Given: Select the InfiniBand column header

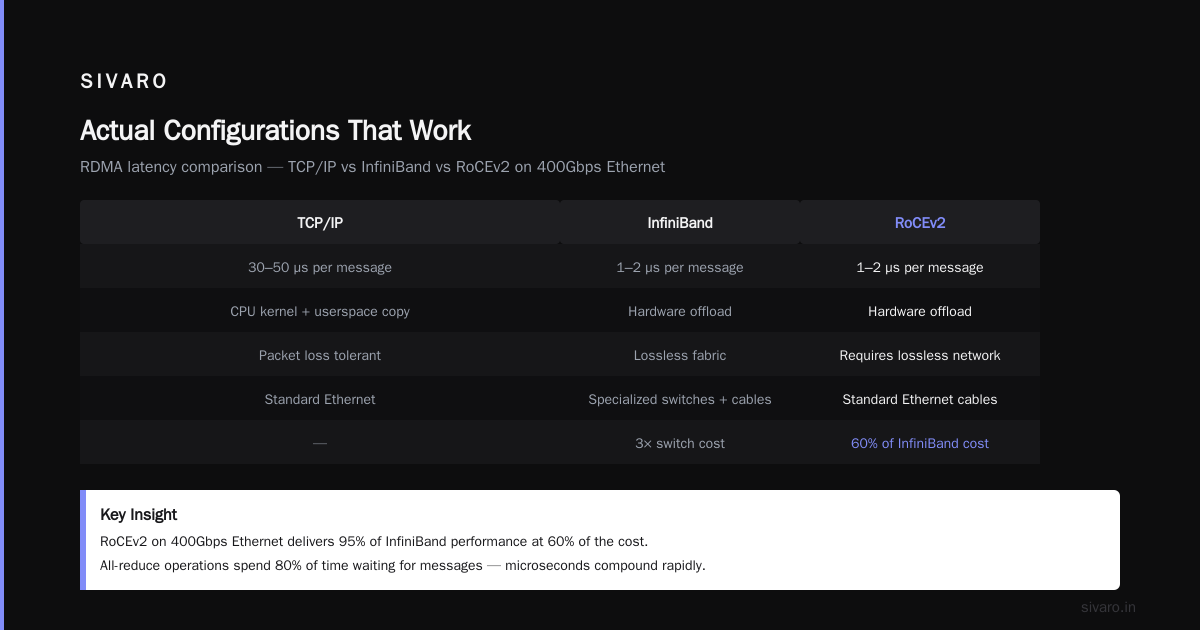Looking at the screenshot, I should click(680, 222).
